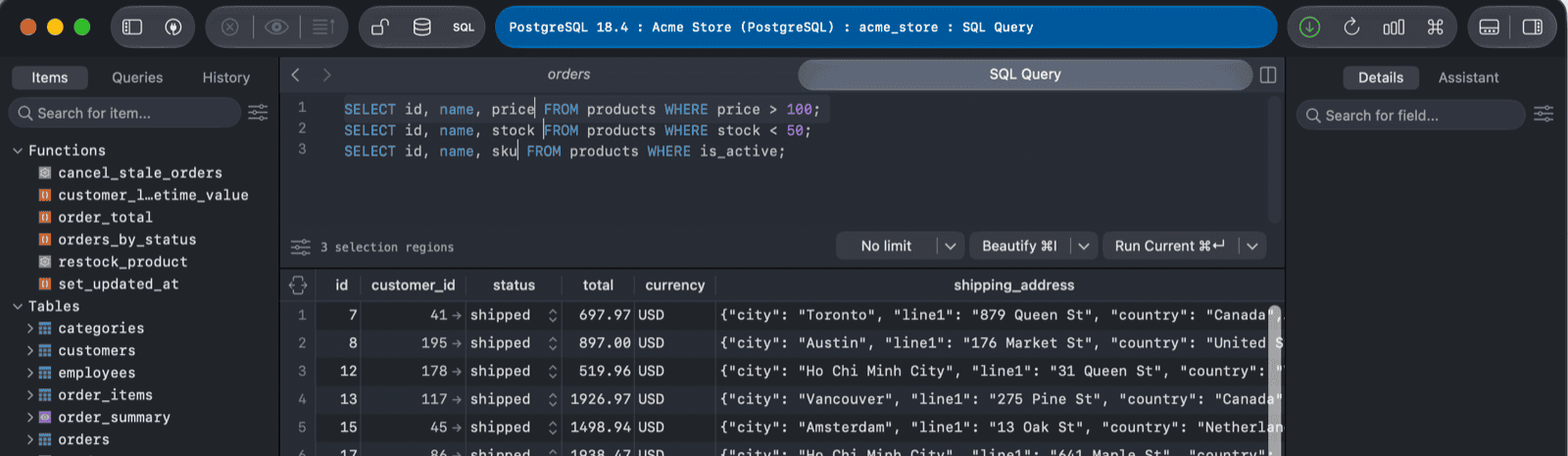The height and width of the screenshot is (456, 1568).
Task: Click the Beautify button
Action: click(x=1019, y=246)
